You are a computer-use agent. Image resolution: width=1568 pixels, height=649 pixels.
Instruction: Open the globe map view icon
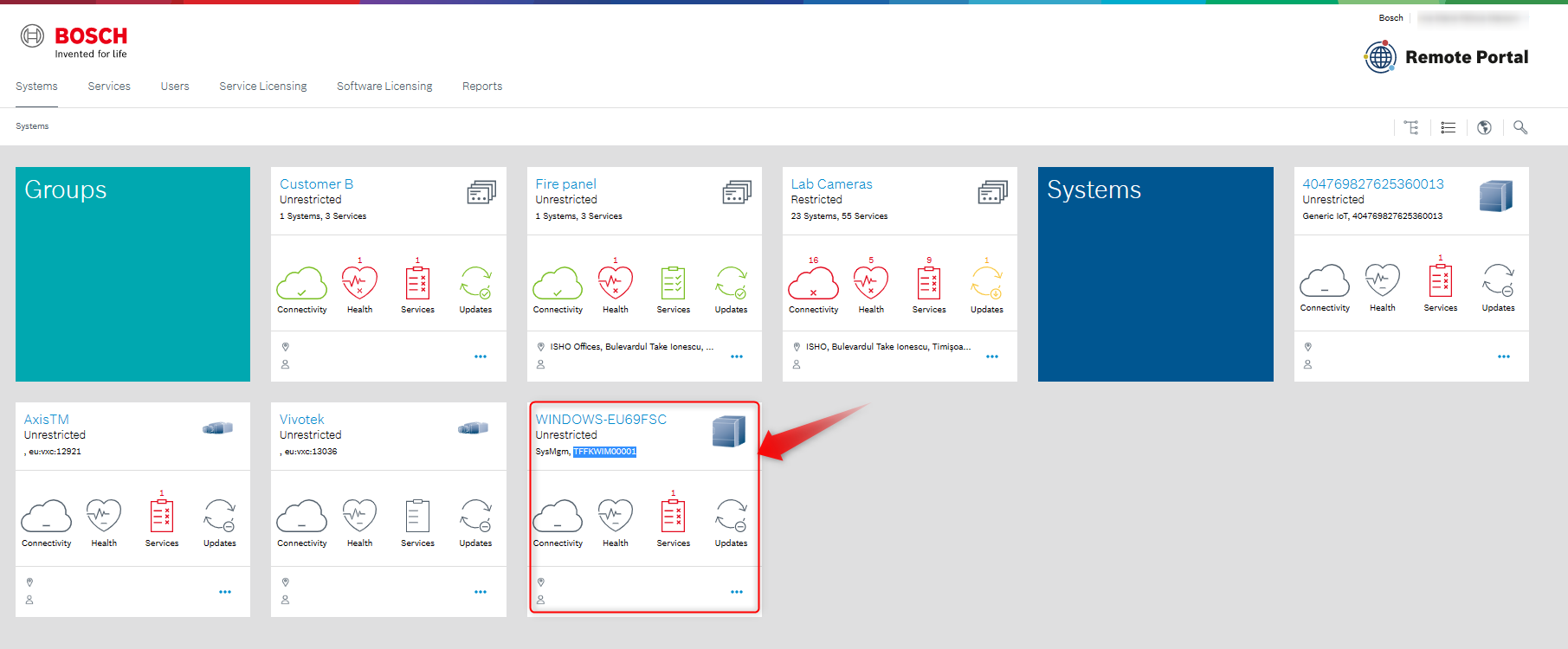coord(1484,127)
